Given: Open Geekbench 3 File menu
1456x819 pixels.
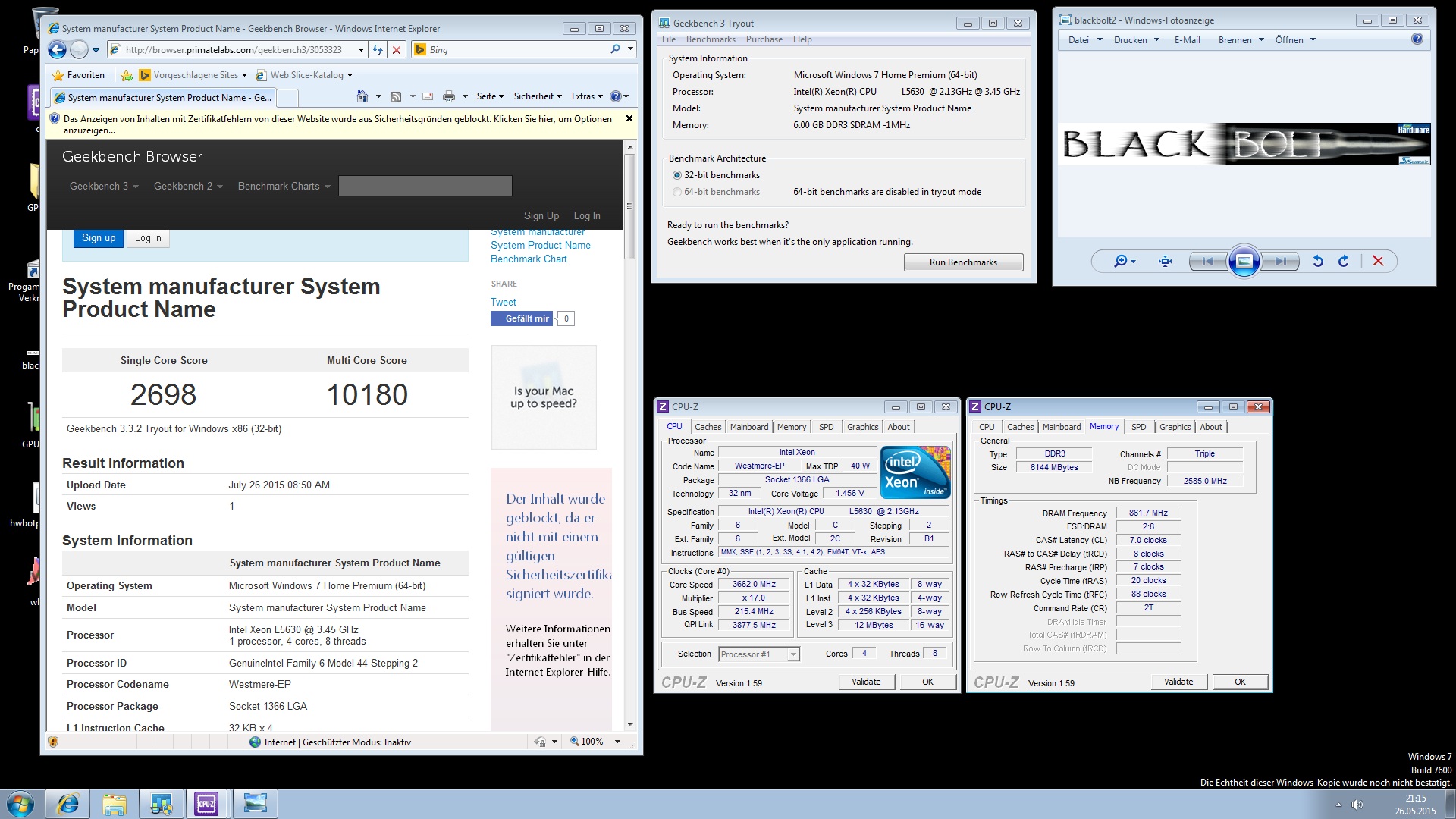Looking at the screenshot, I should [x=669, y=39].
